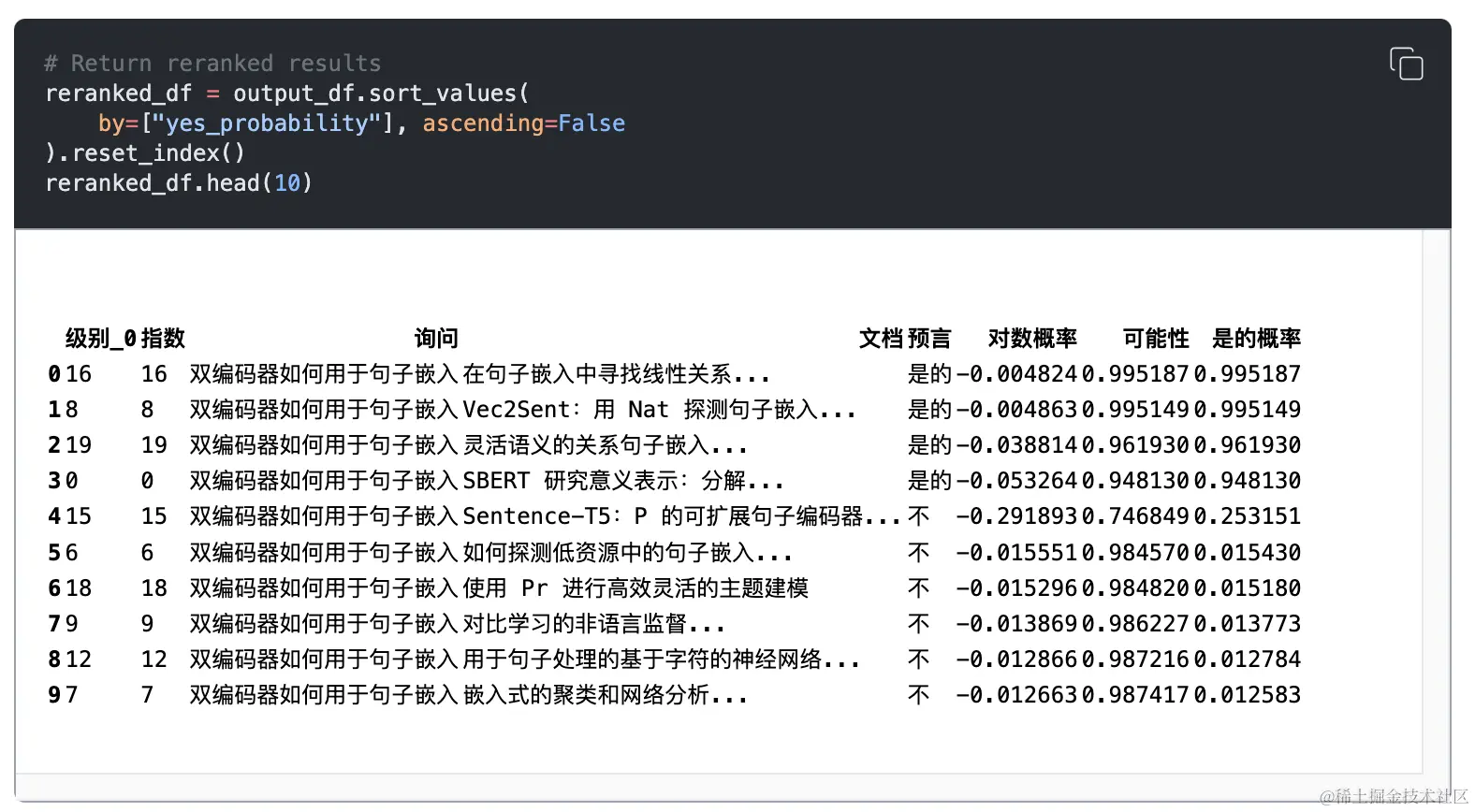Click the reranked_df.head(10) code line

click(179, 182)
